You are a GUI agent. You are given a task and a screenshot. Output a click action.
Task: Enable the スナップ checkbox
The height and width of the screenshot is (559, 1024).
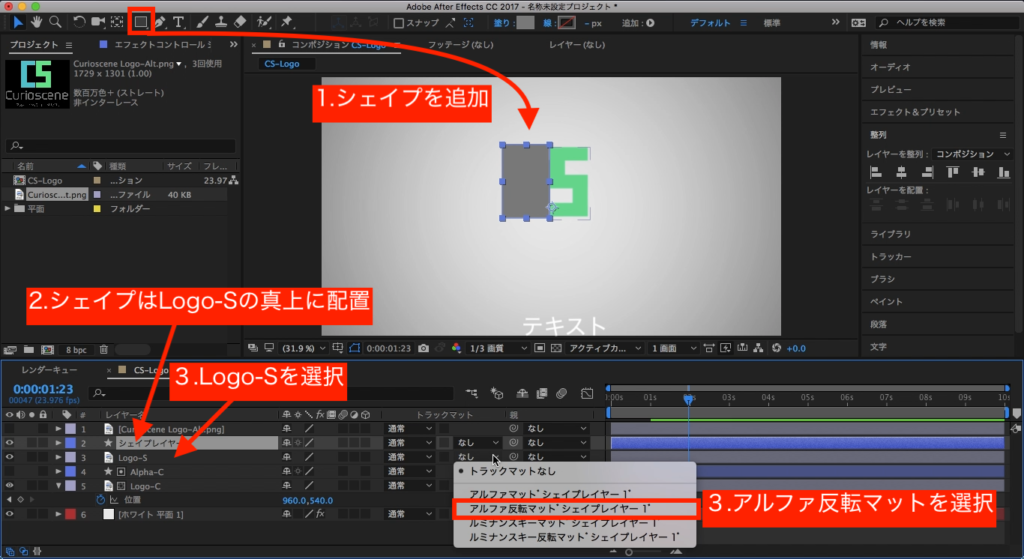pos(400,22)
